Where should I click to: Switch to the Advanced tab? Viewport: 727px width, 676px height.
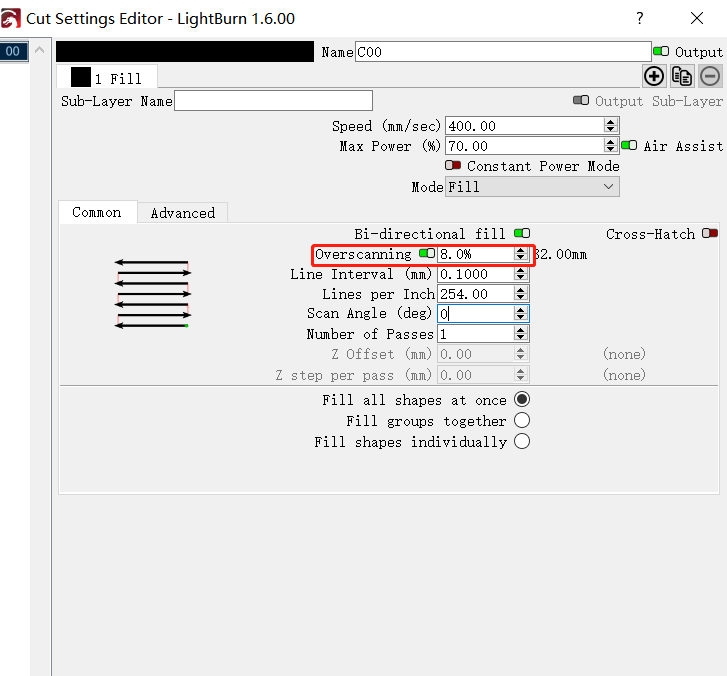pyautogui.click(x=183, y=213)
